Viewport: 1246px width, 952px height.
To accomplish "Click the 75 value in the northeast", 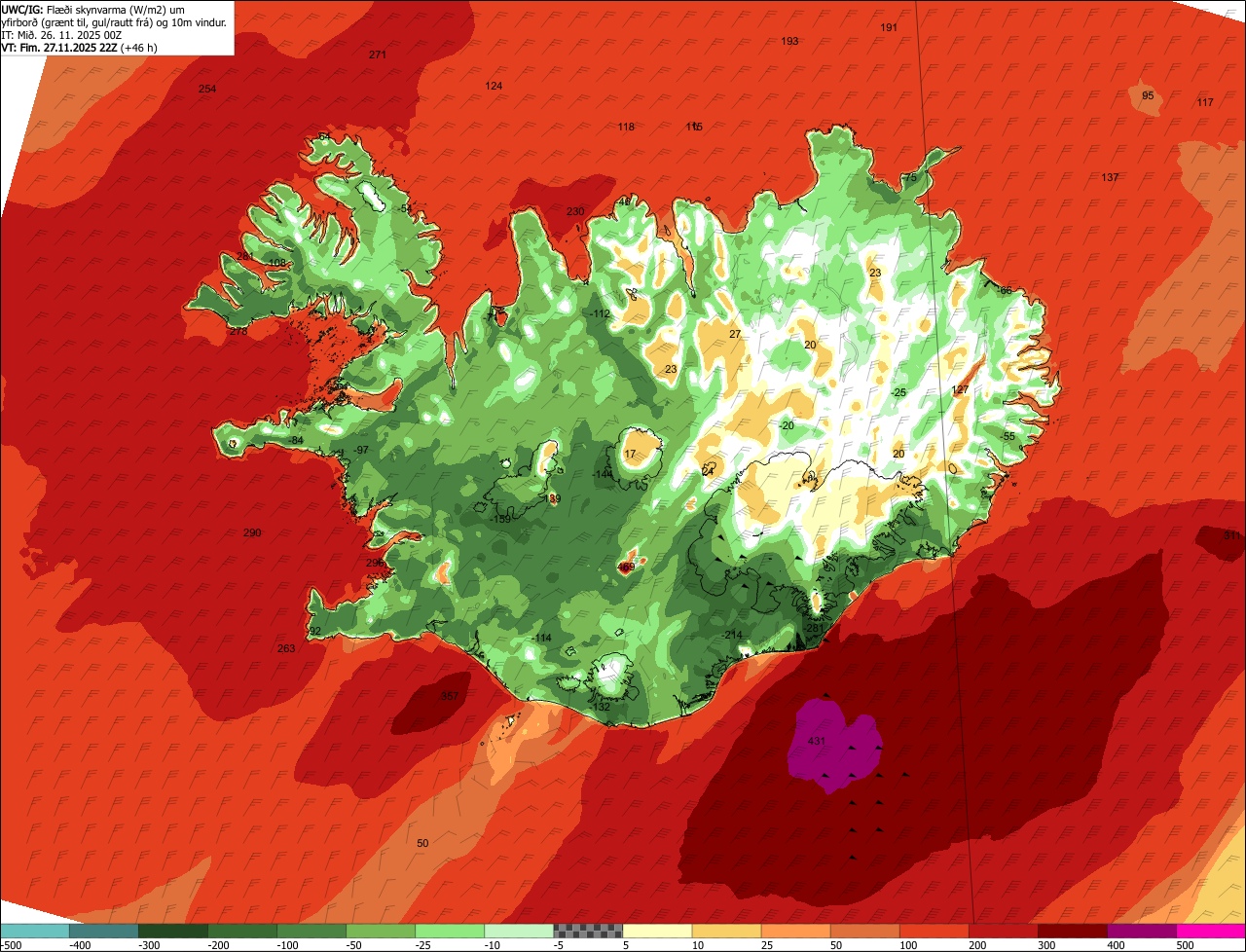I will point(910,178).
